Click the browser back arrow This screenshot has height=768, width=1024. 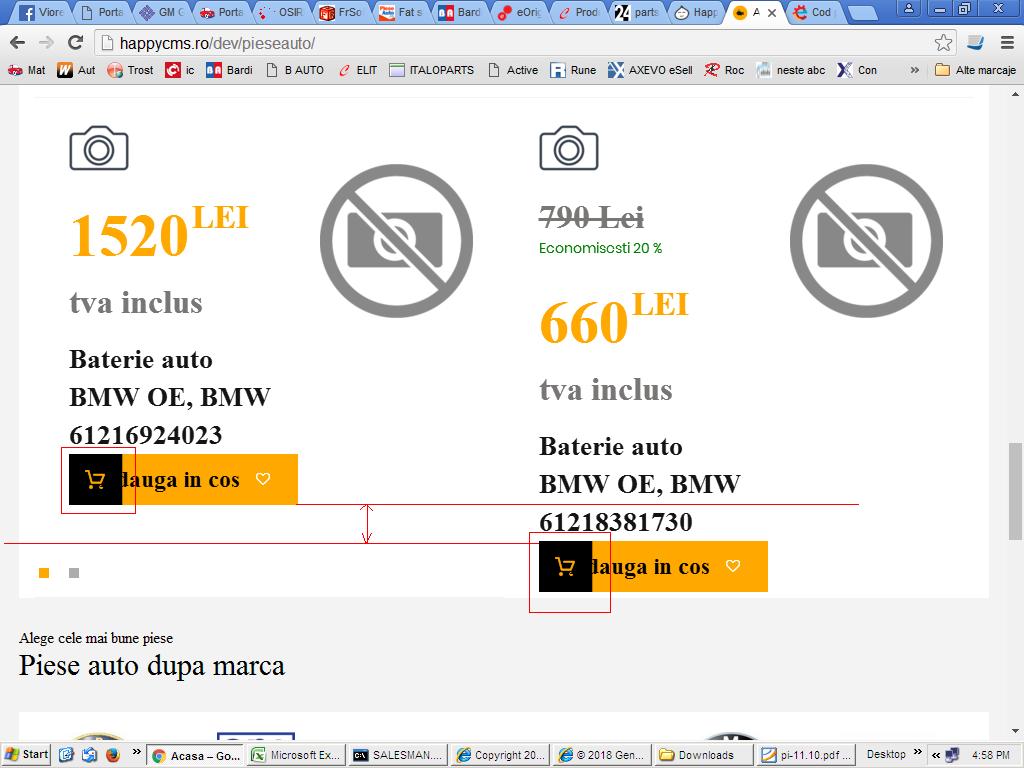tap(18, 43)
